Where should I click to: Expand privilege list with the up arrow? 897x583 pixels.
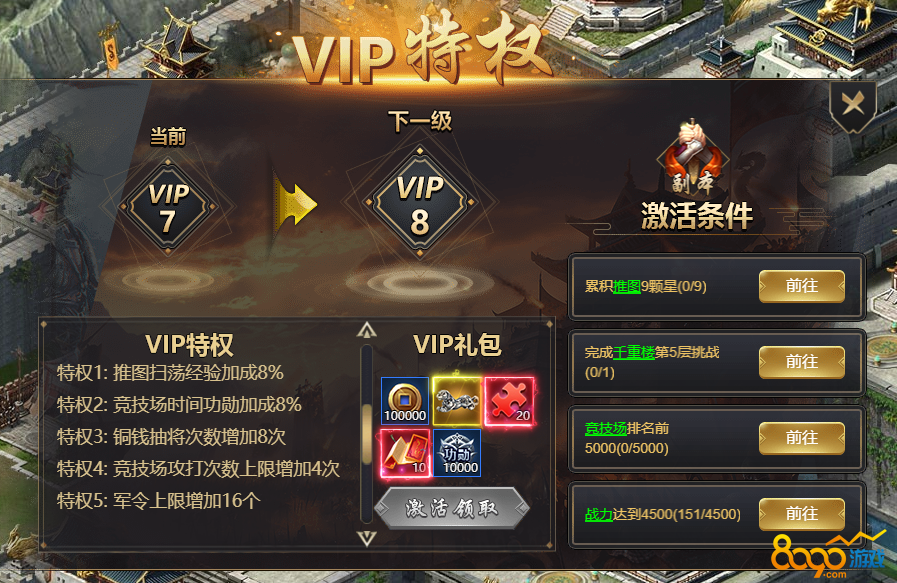pos(367,330)
